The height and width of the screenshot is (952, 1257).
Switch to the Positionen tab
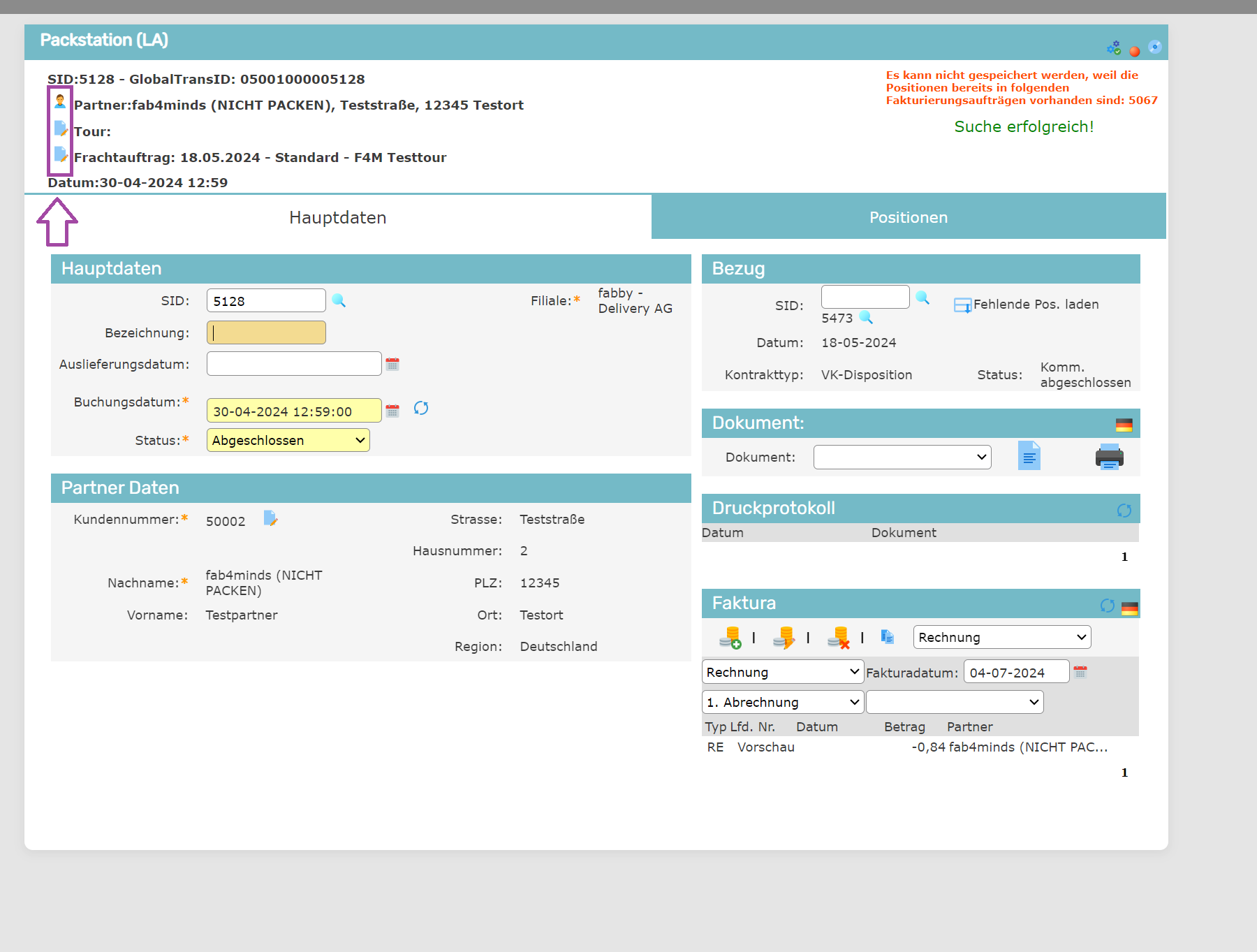click(908, 217)
